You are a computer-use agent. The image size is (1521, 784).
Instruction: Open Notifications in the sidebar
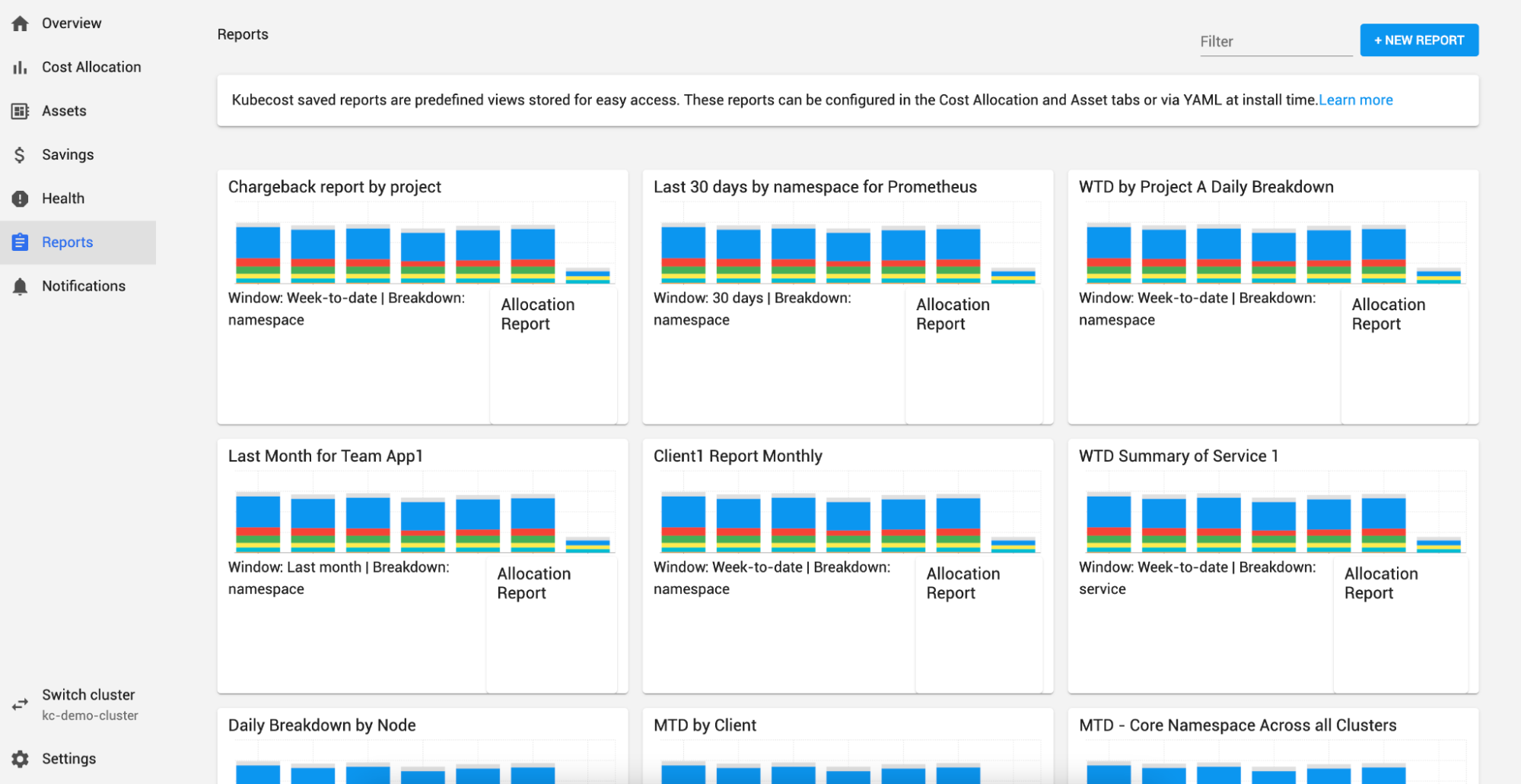pyautogui.click(x=84, y=287)
